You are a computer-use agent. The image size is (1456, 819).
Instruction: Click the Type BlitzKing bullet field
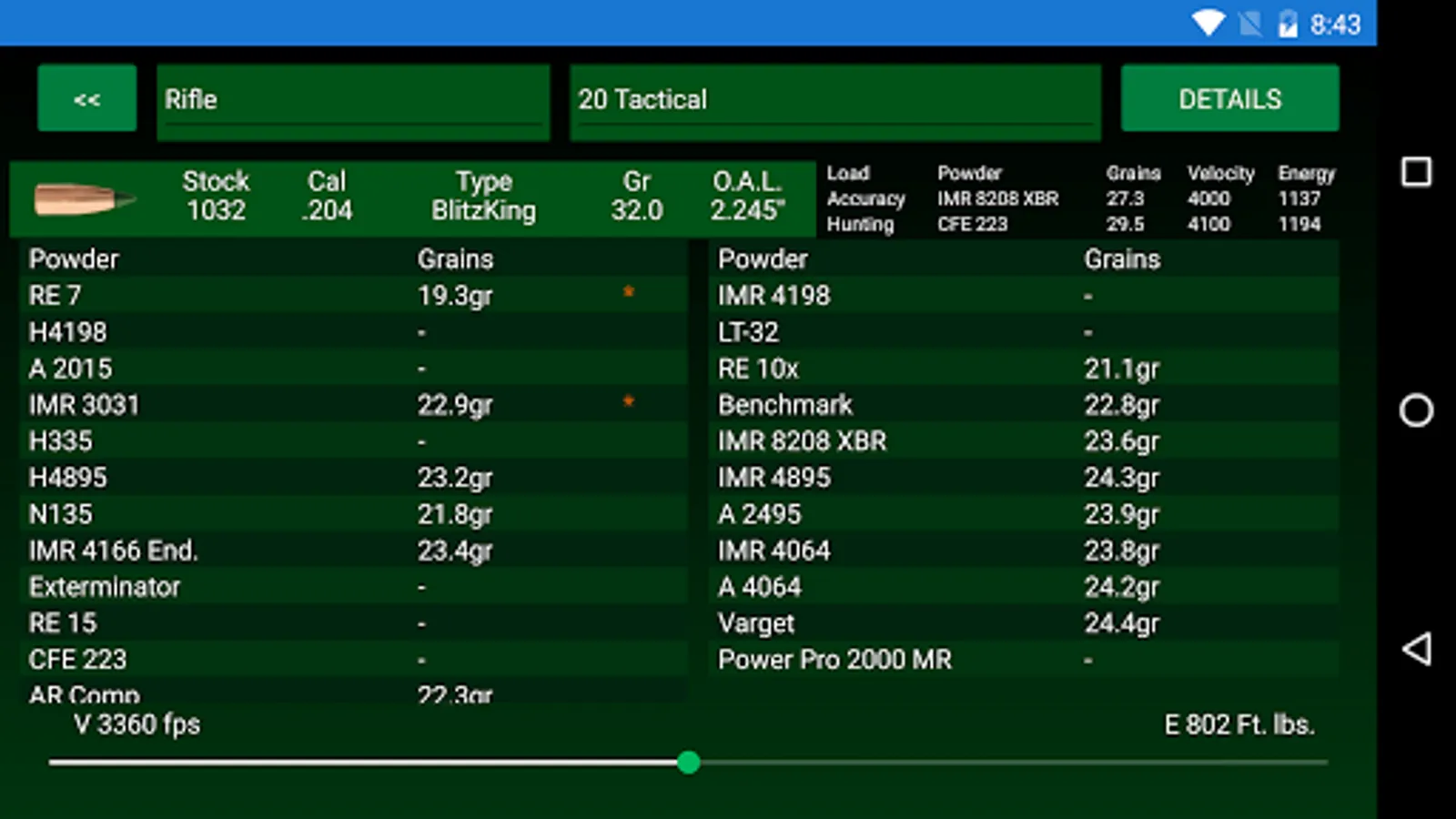[484, 196]
